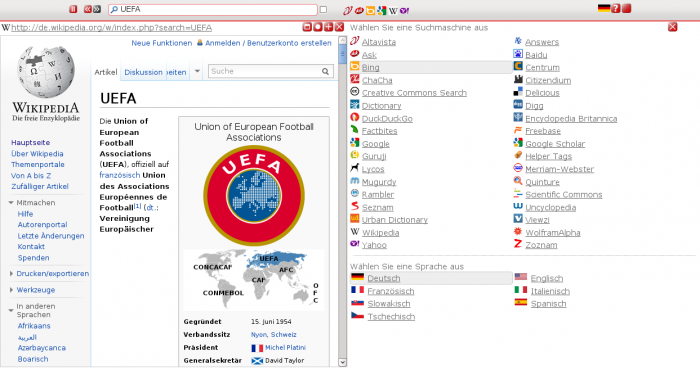Click the red pause button in the toolbar

click(73, 9)
